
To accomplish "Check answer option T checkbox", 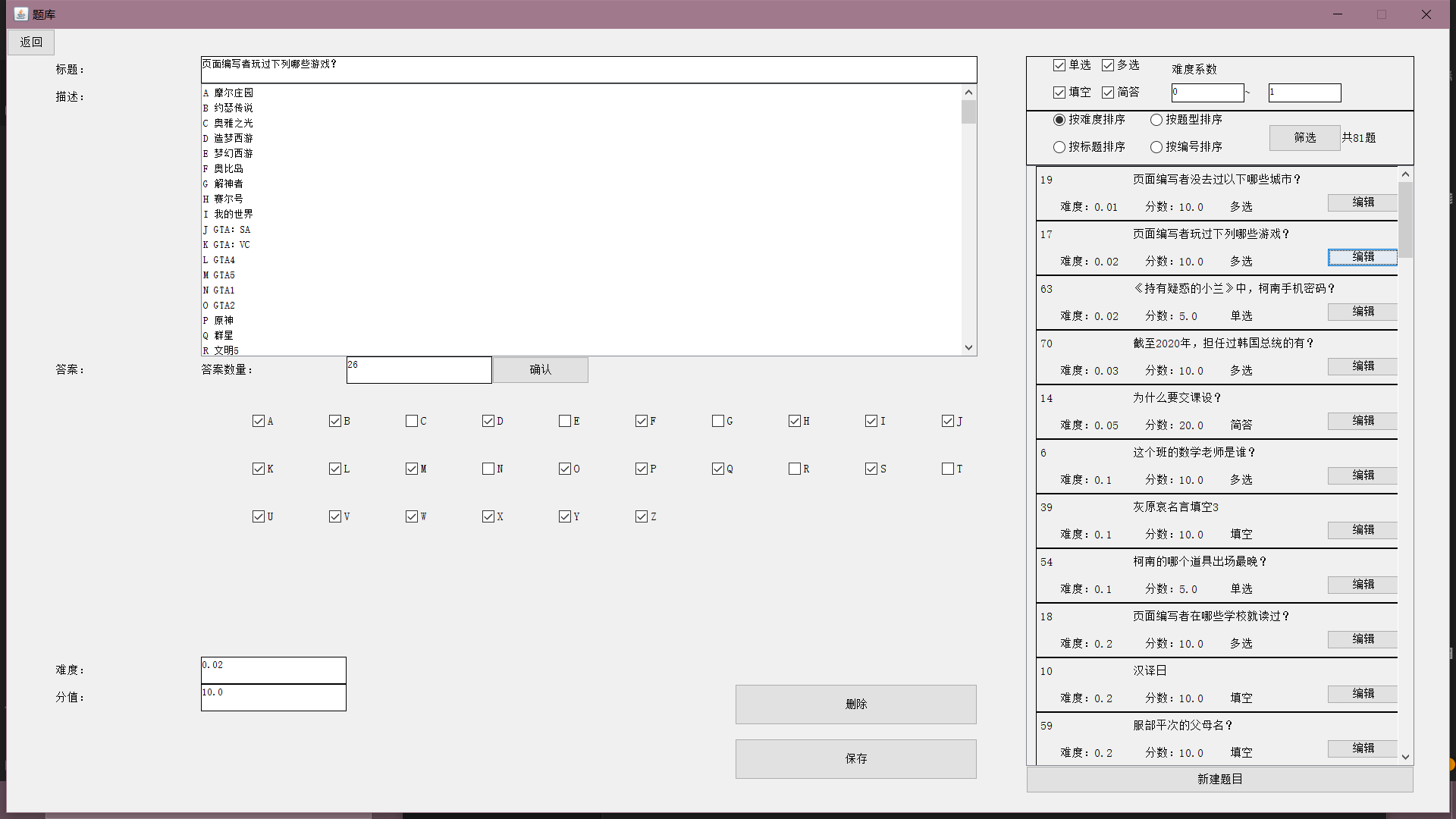I will (x=948, y=469).
